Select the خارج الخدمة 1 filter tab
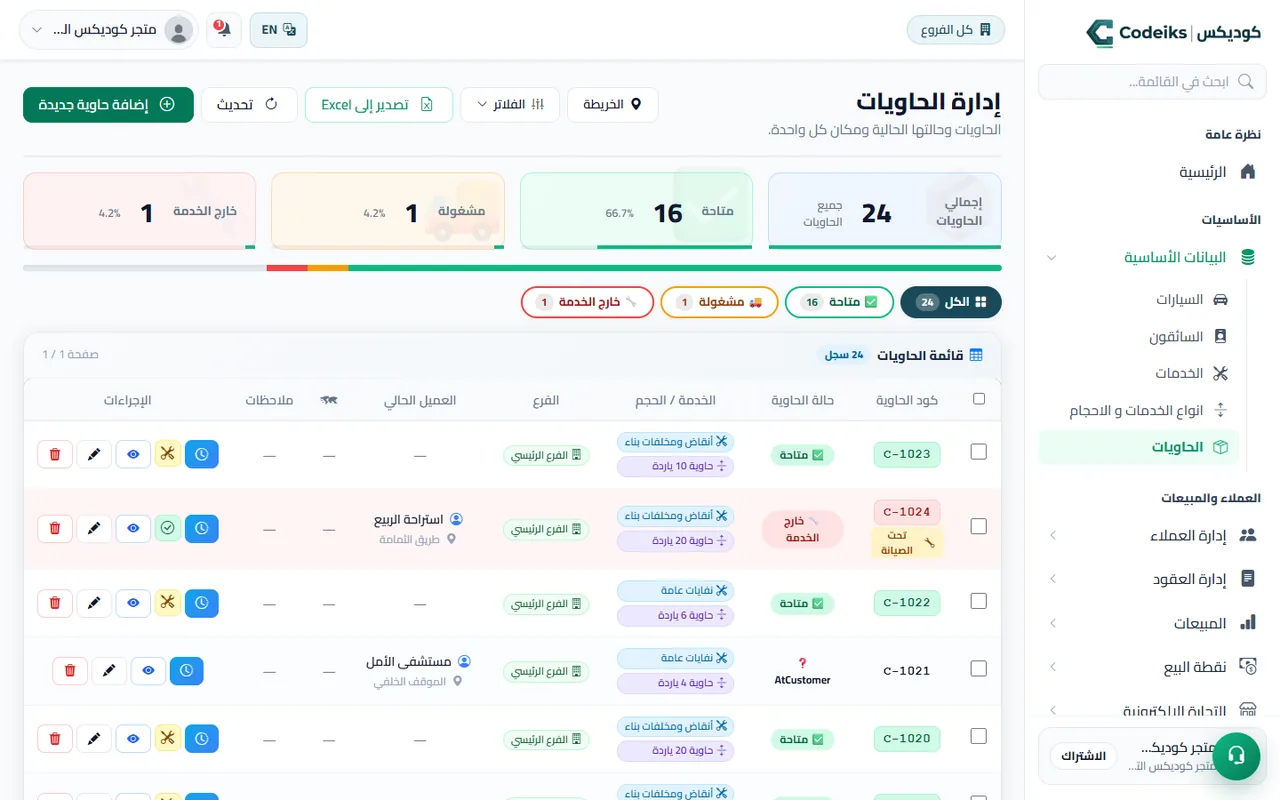The width and height of the screenshot is (1280, 800). click(588, 302)
